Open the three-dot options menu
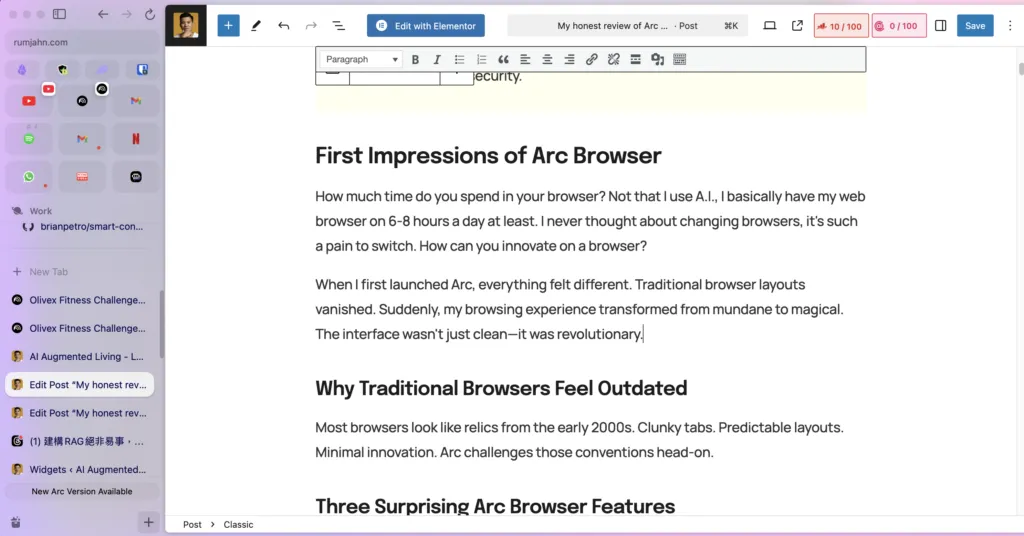Image resolution: width=1024 pixels, height=536 pixels. coord(1008,26)
